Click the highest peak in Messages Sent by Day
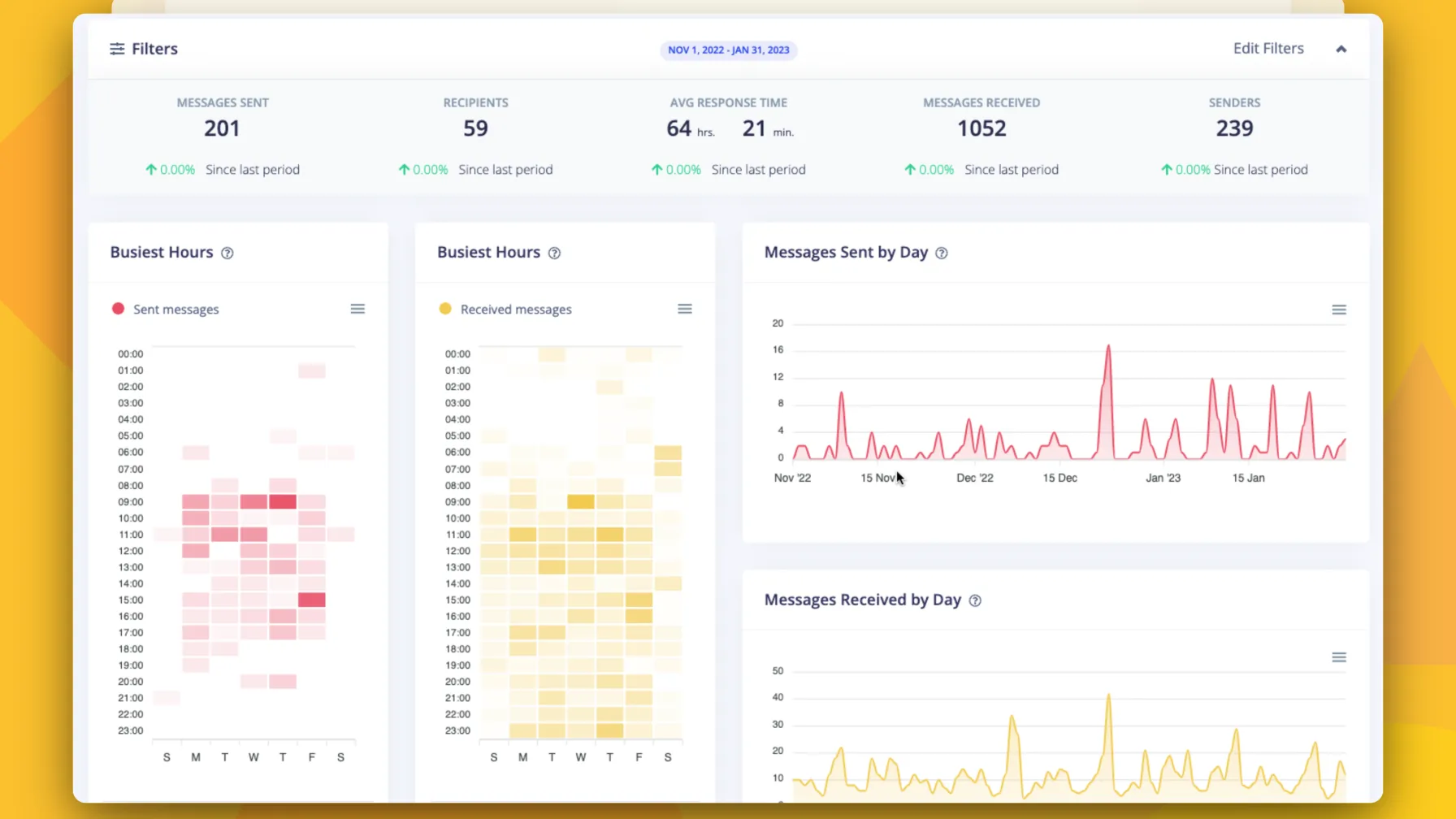This screenshot has height=819, width=1456. point(1108,346)
